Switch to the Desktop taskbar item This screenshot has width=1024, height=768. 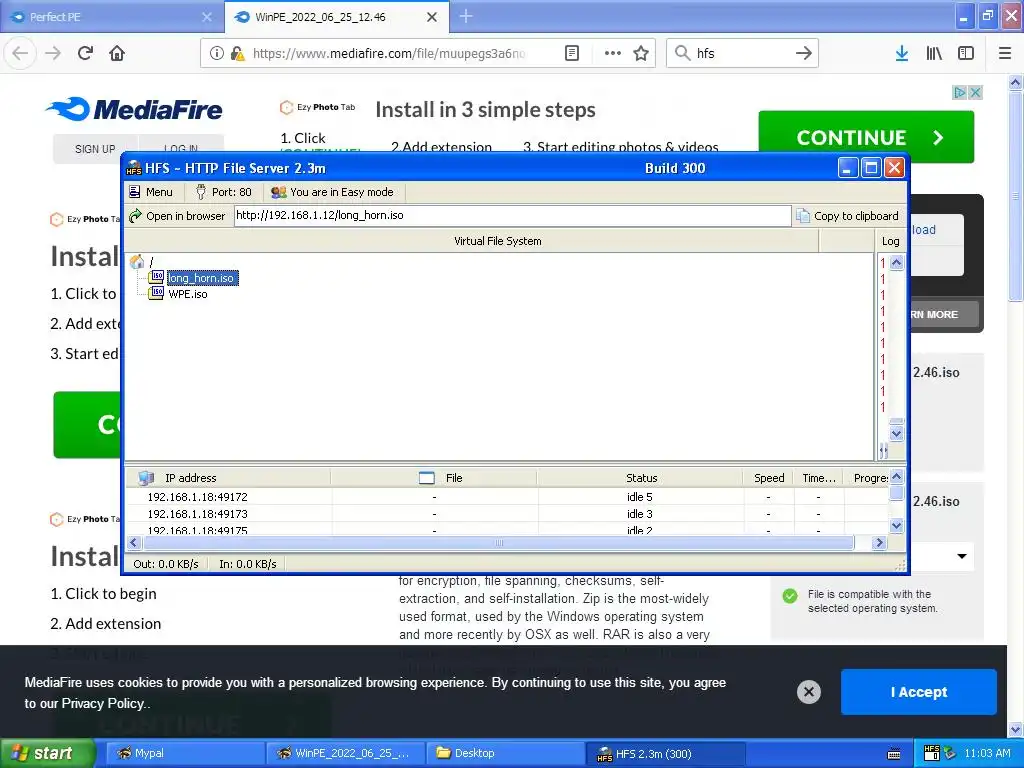[505, 753]
